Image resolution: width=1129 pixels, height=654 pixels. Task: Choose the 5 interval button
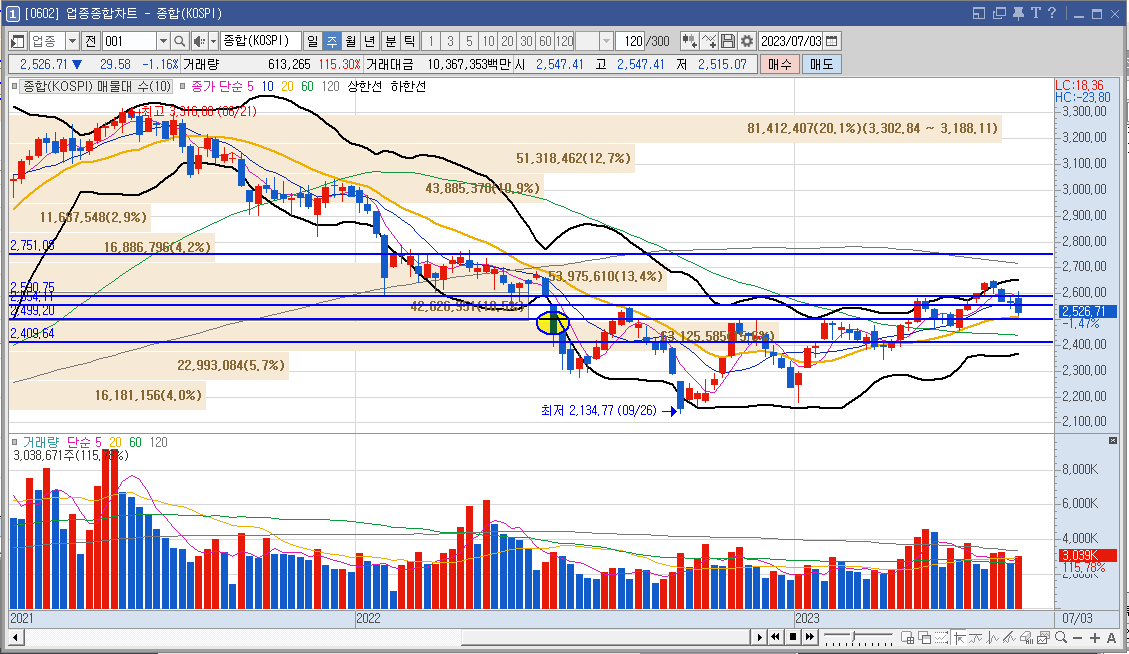(469, 41)
